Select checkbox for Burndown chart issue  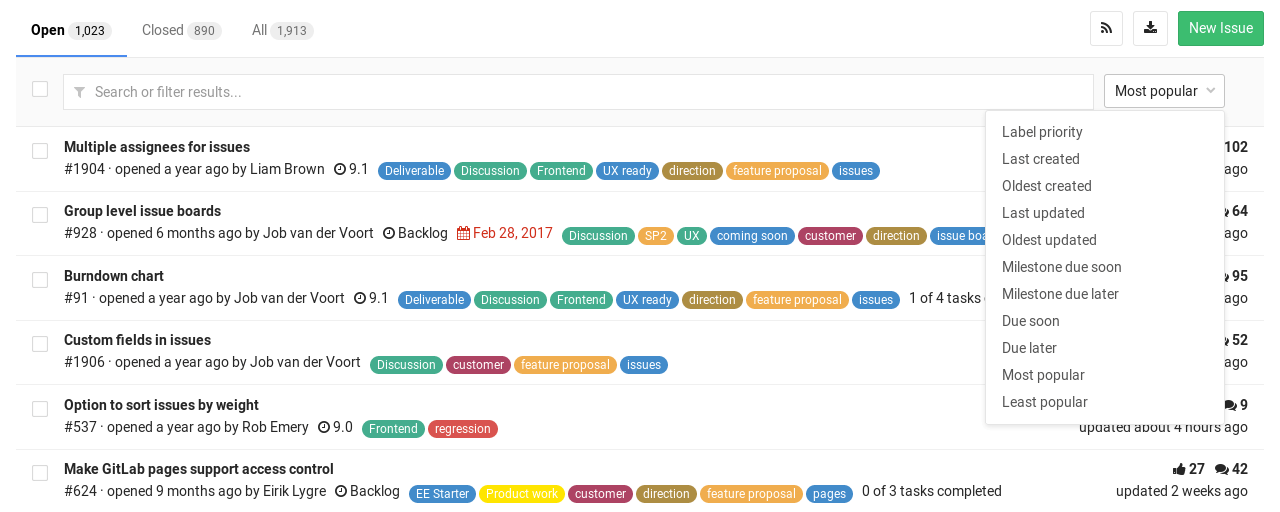[x=40, y=280]
